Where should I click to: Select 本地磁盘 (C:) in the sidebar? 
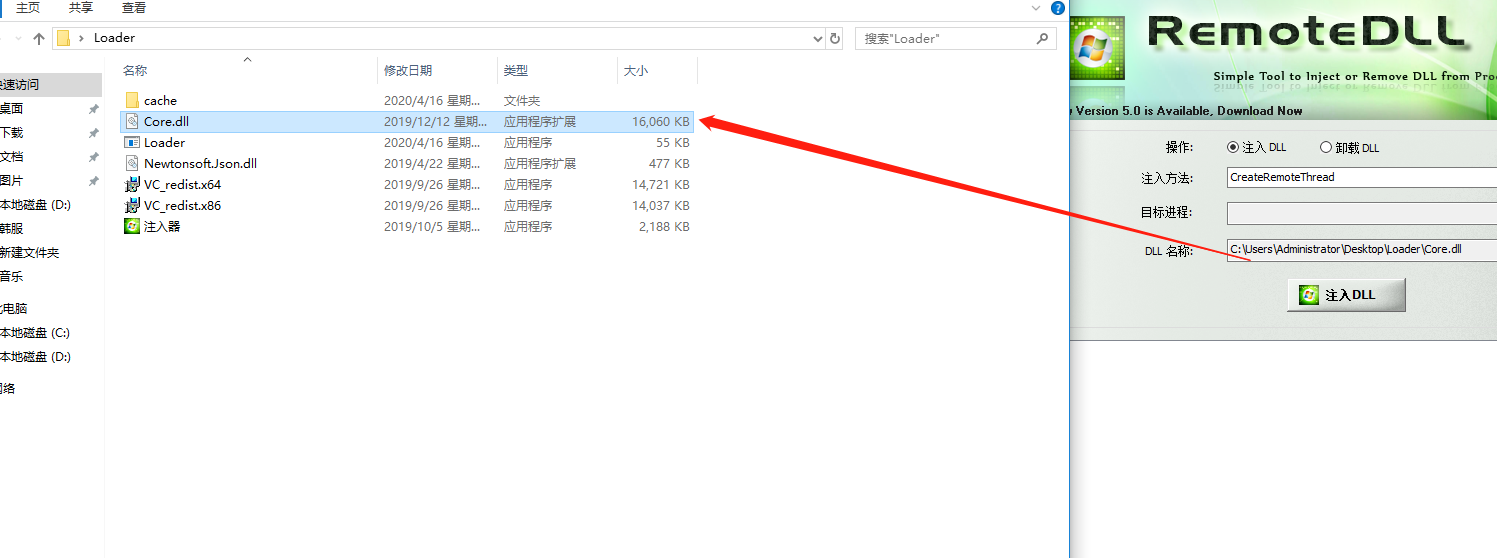35,333
